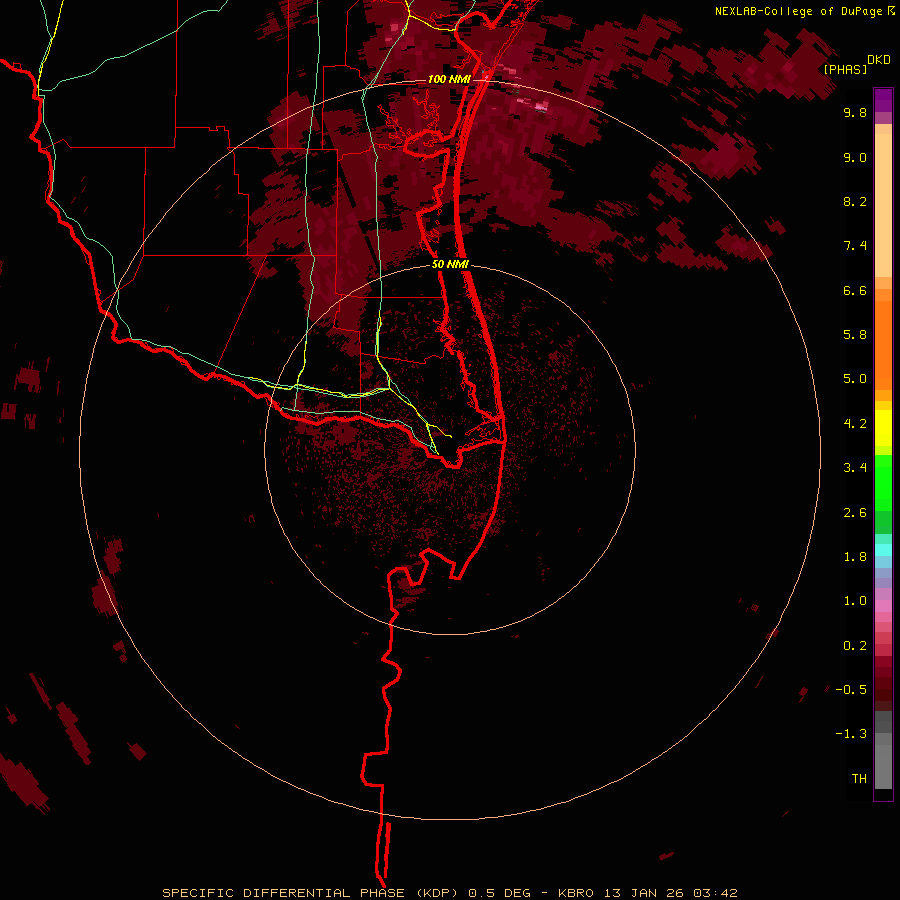Click the SPECIFIC DIFFERENTIAL PHASE (KDP) caption text
900x900 pixels.
[x=309, y=893]
